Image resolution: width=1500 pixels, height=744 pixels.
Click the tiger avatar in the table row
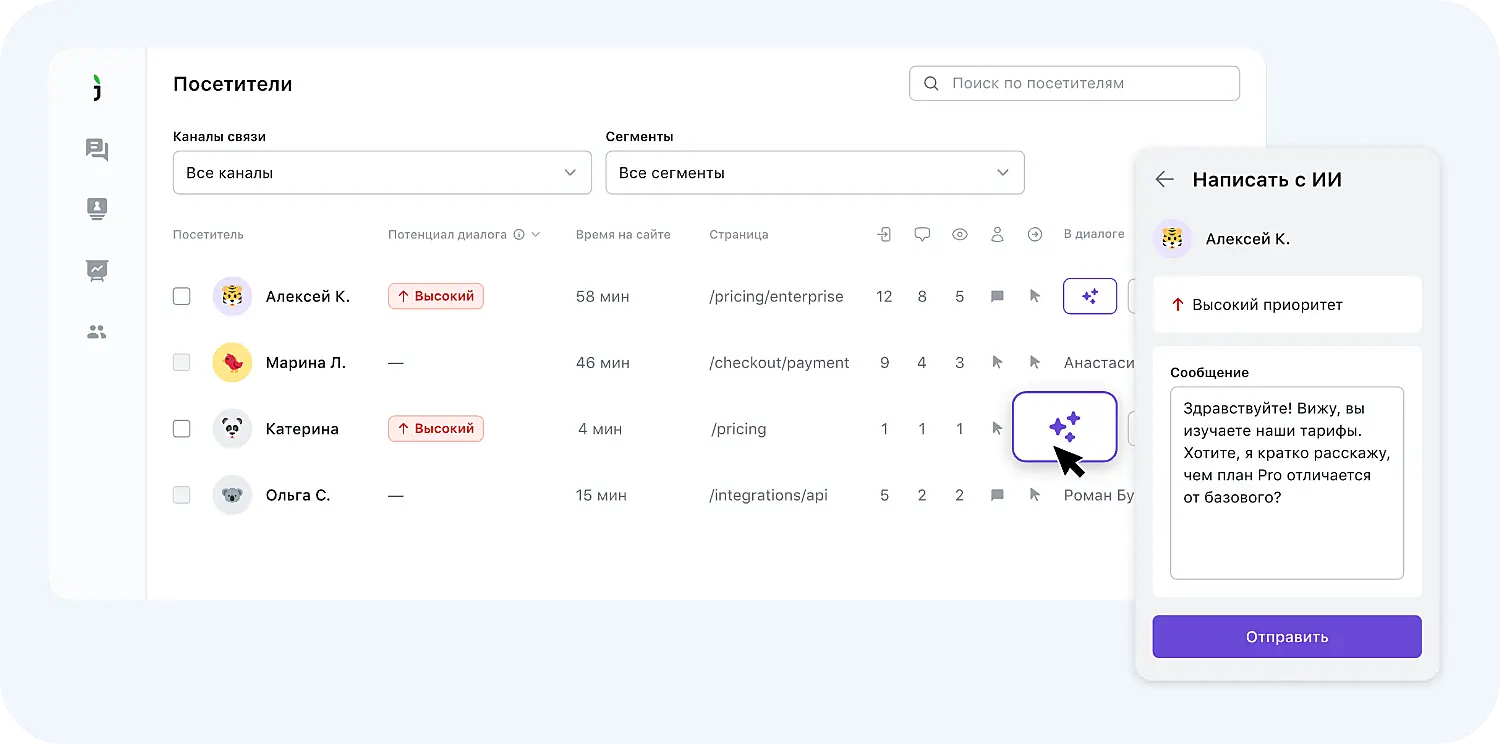pos(232,296)
